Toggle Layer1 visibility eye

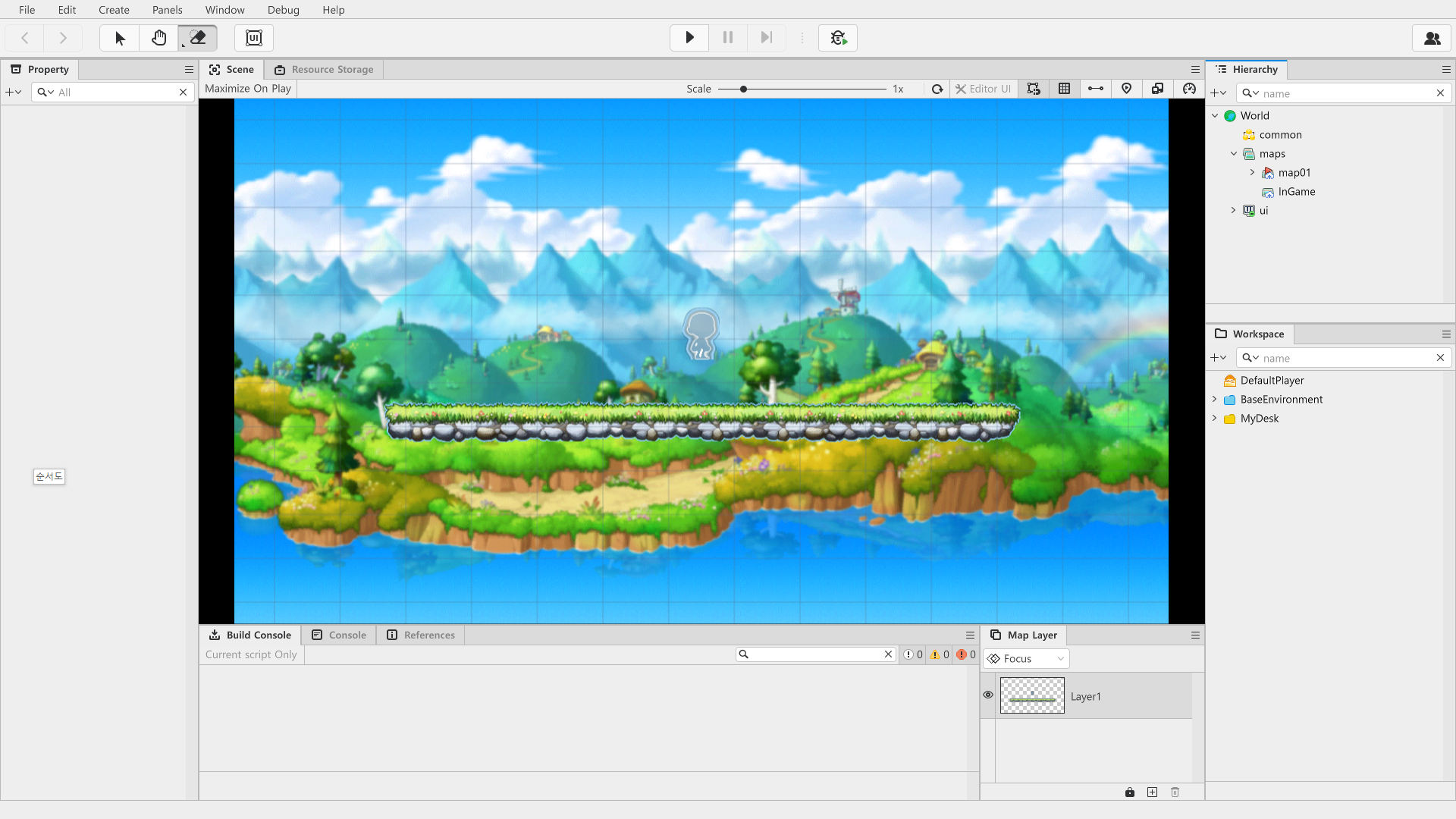988,695
